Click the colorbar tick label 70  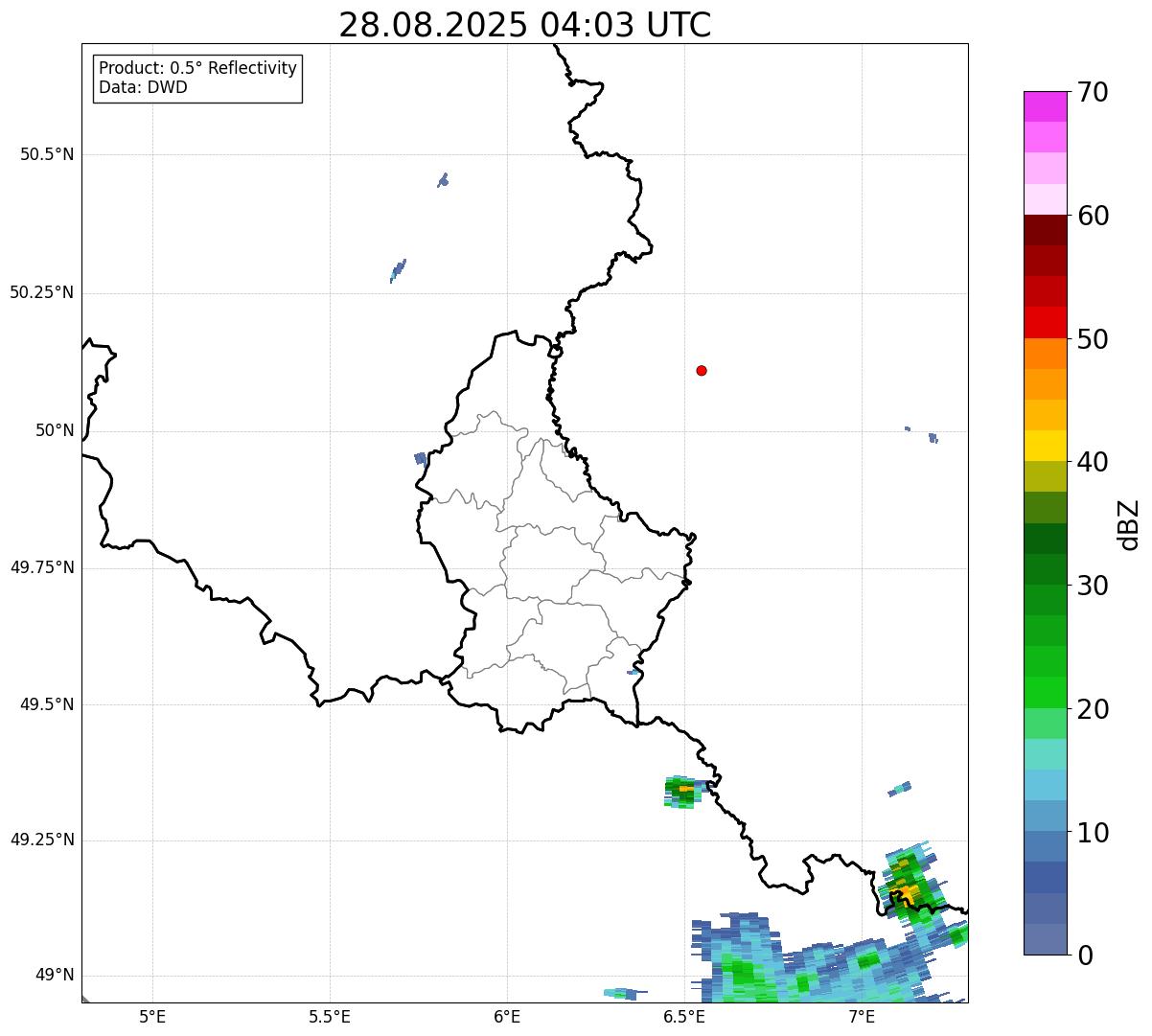(1093, 92)
